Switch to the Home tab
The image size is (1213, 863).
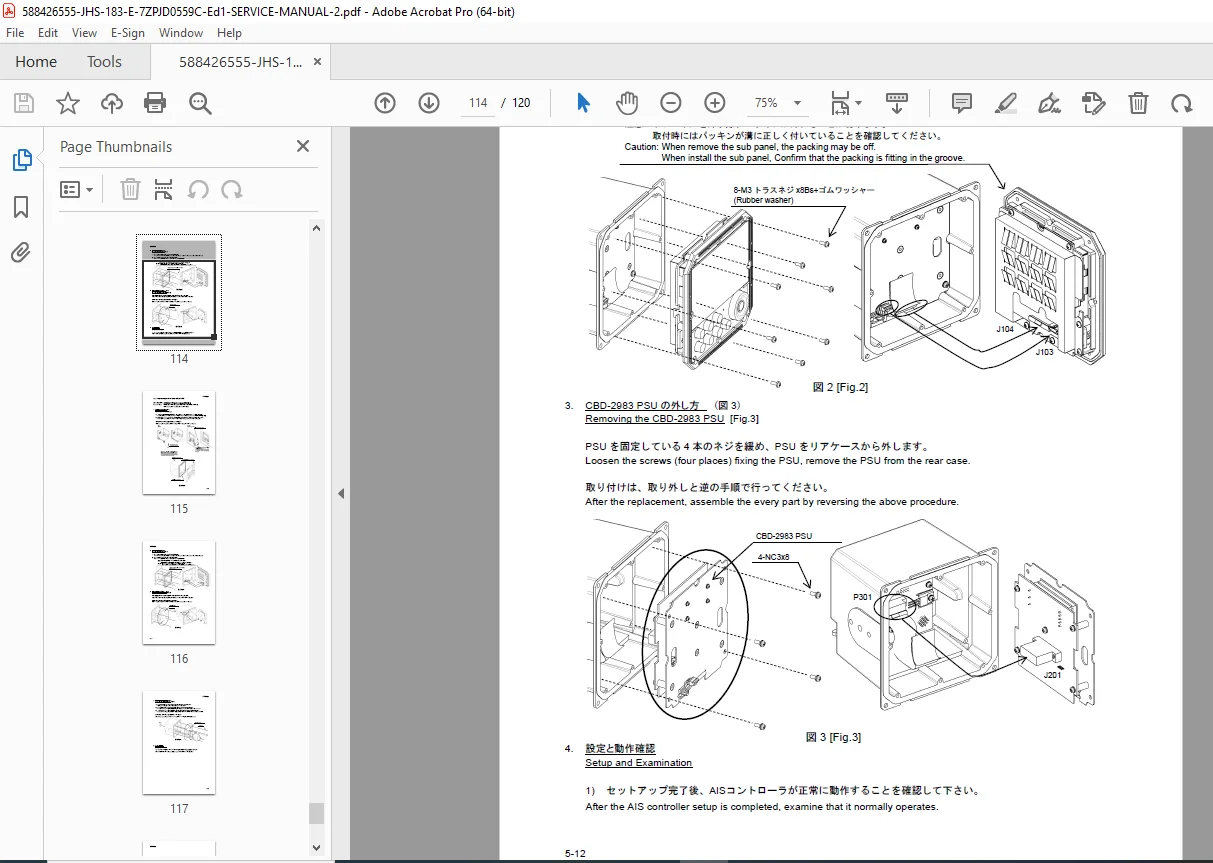point(36,62)
